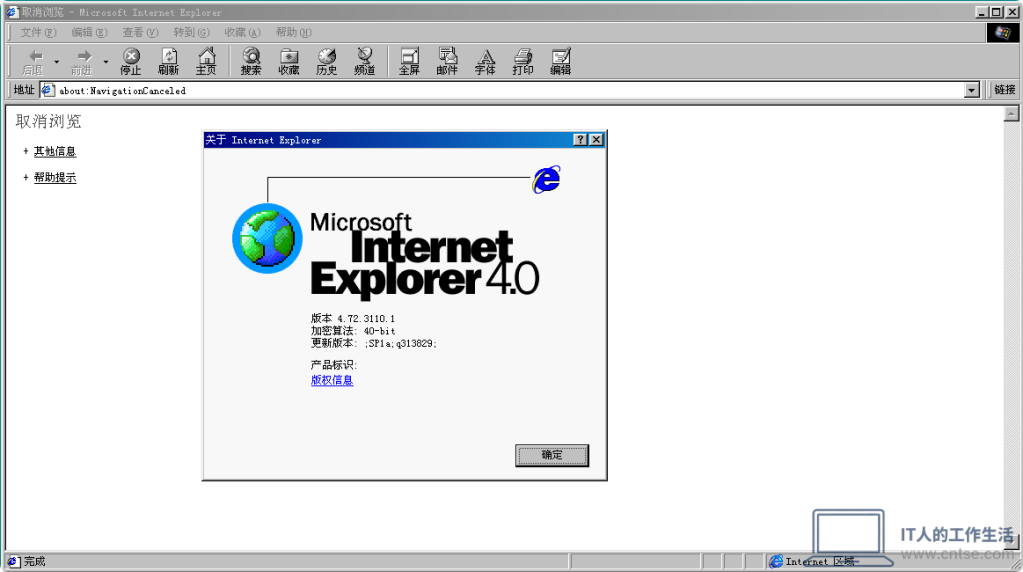This screenshot has height=572, width=1023.
Task: Click version text 4.72.3110.1
Action: click(366, 319)
